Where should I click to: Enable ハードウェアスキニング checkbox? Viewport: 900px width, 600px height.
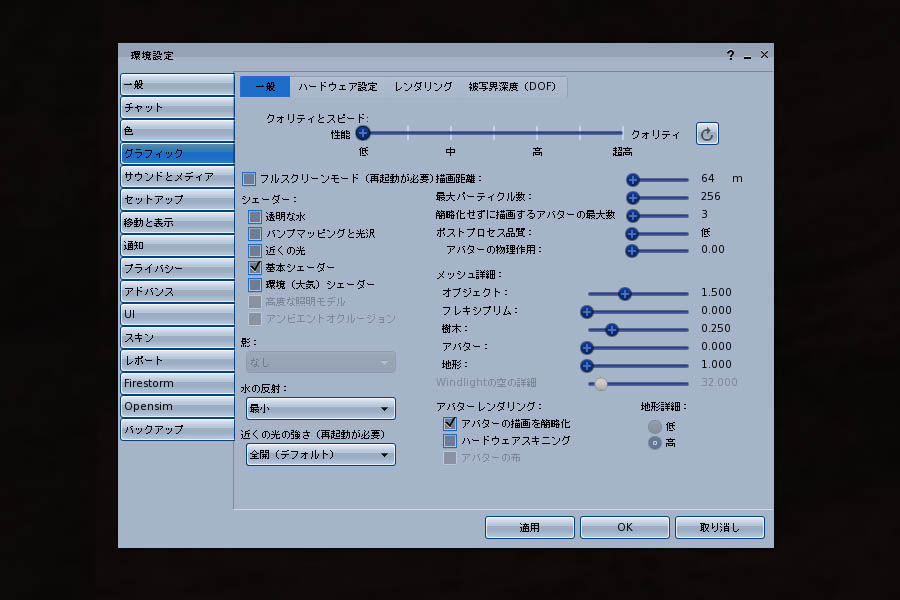point(450,440)
